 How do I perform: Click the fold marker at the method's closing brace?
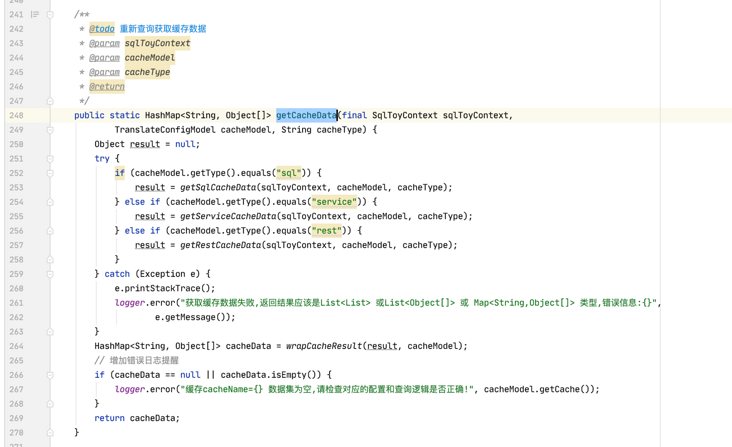click(x=50, y=433)
